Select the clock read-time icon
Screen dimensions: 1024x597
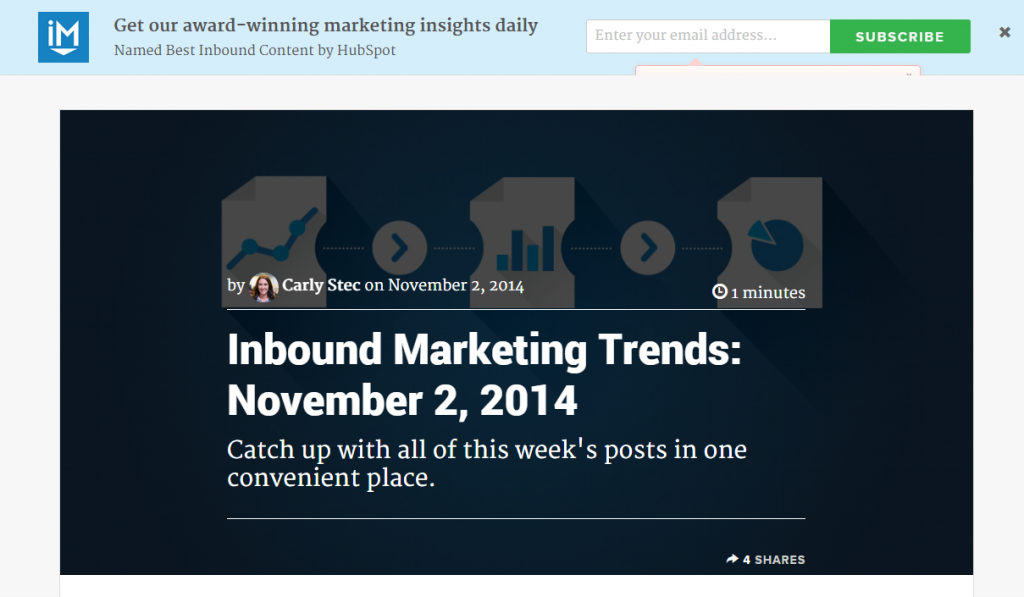point(719,292)
